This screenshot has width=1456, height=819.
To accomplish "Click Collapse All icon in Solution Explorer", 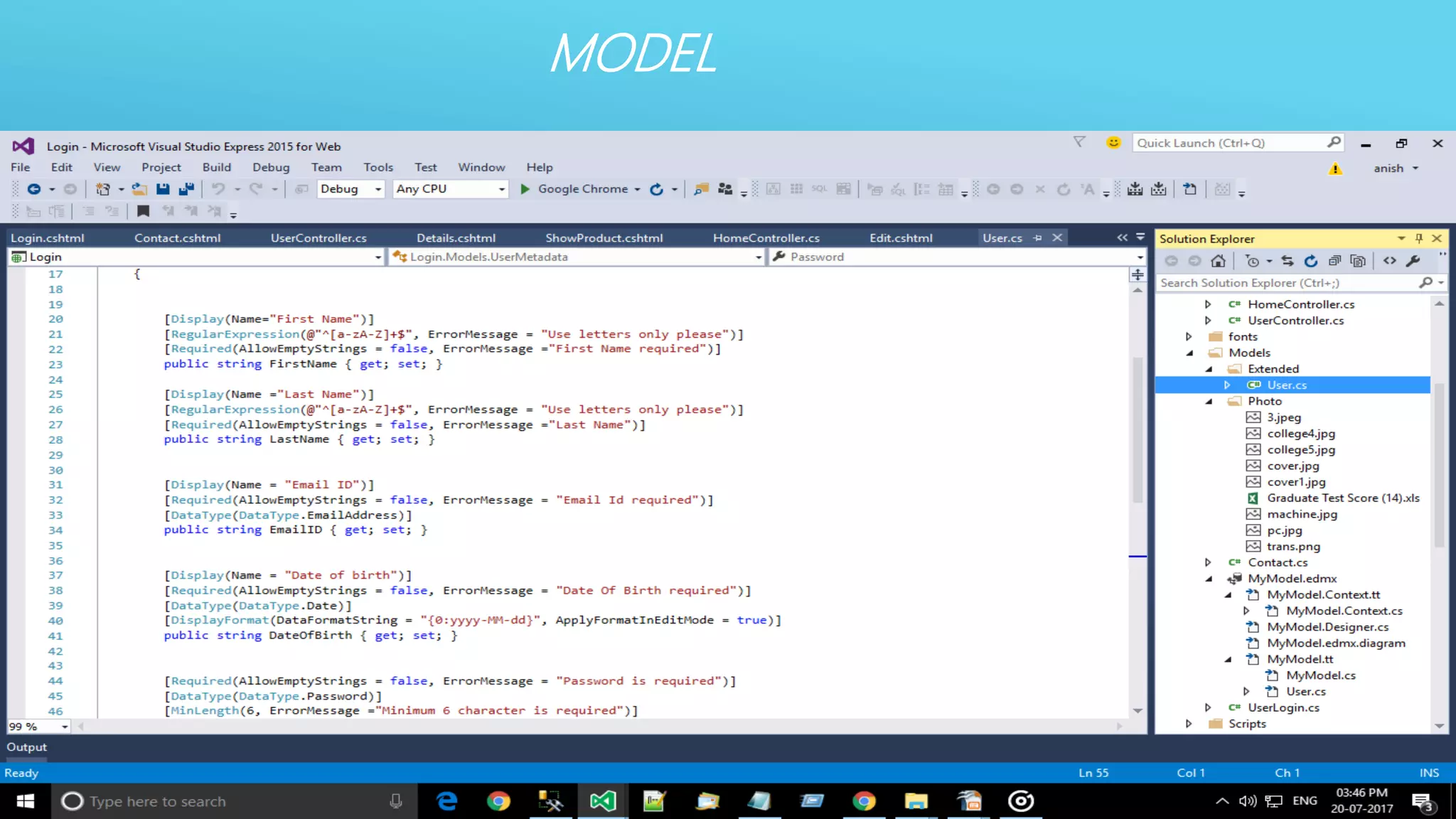I will click(1334, 261).
